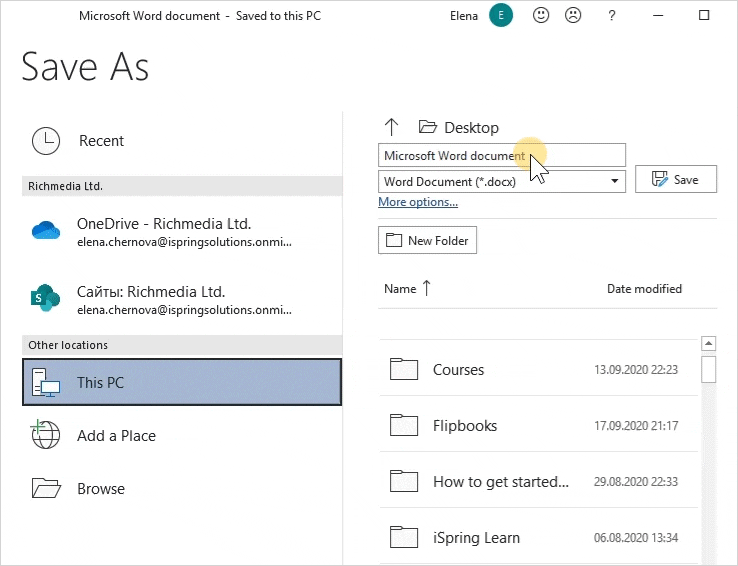Click the Flipbooks folder icon
The width and height of the screenshot is (738, 566).
[x=404, y=425]
